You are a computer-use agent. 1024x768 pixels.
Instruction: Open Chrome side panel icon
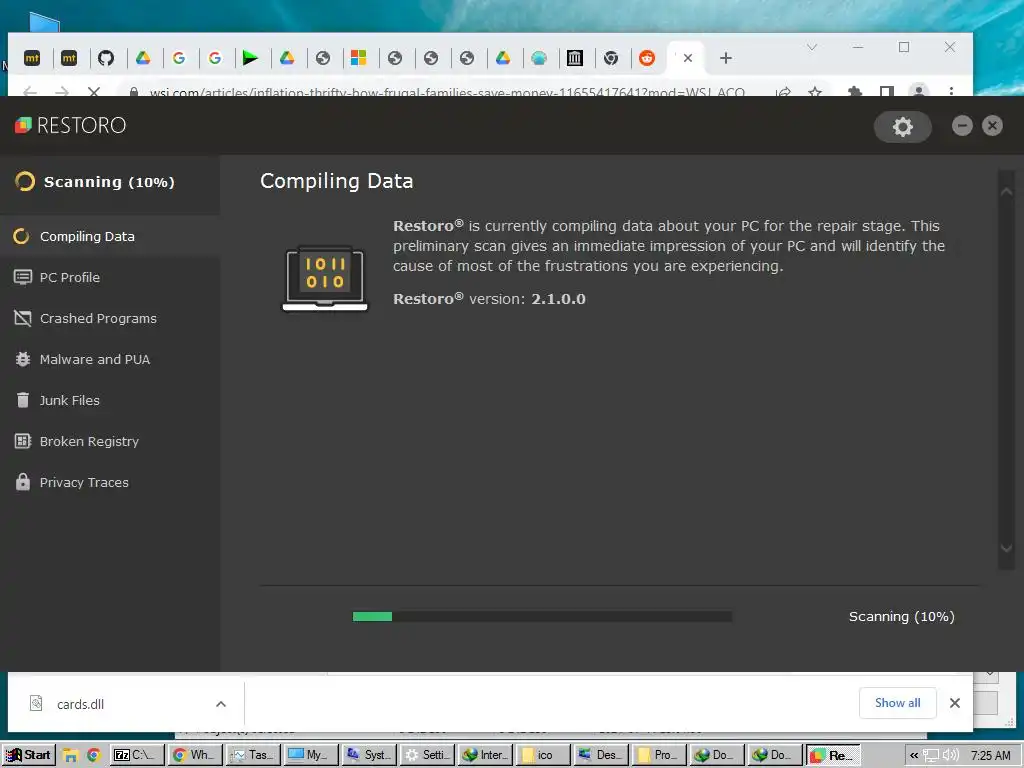pos(887,92)
